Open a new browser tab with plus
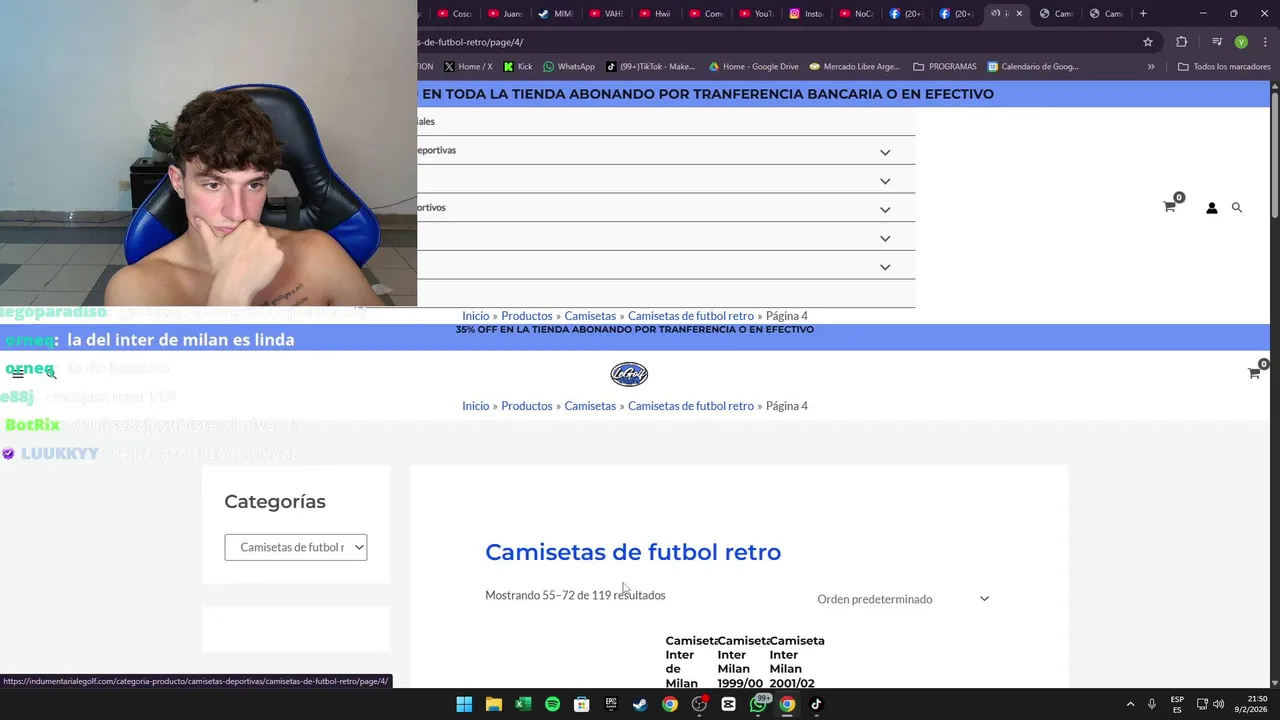This screenshot has height=720, width=1280. [1143, 13]
